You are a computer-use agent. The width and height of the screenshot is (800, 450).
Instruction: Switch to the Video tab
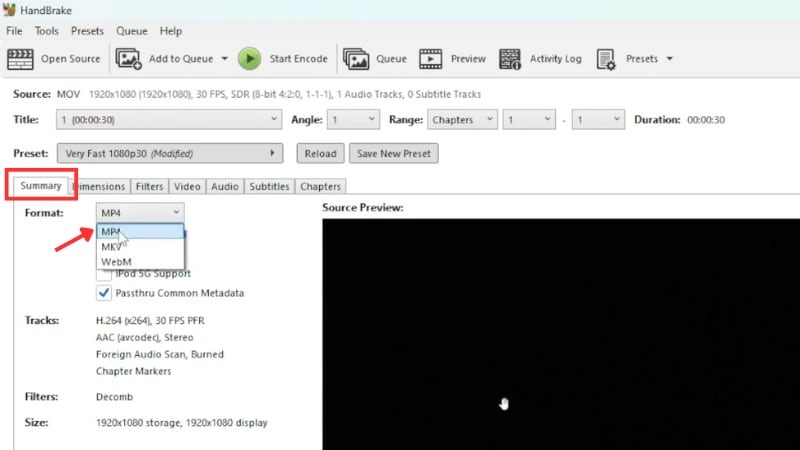187,187
